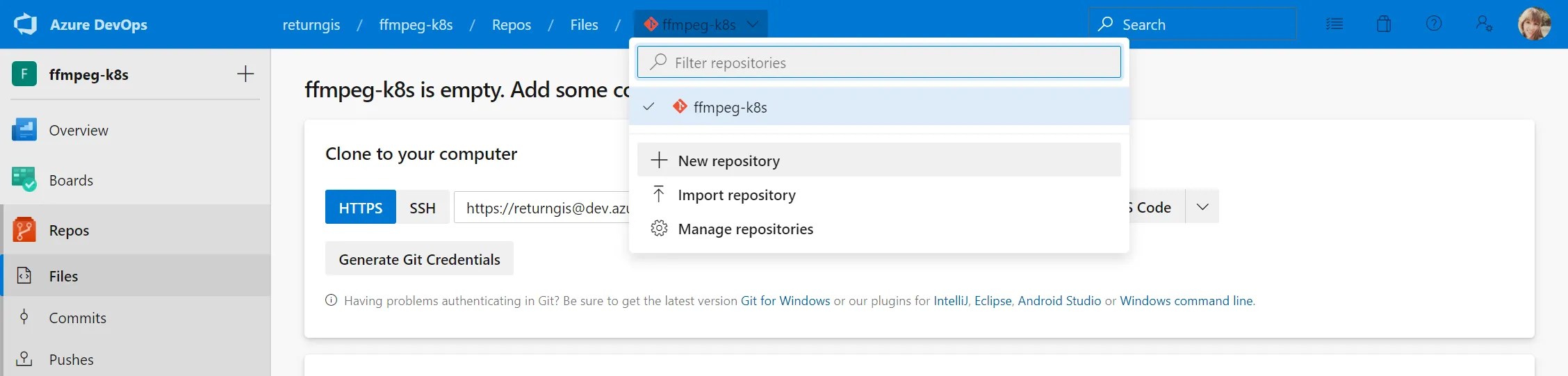This screenshot has width=1568, height=376.
Task: Open the Git for Windows link
Action: (785, 301)
